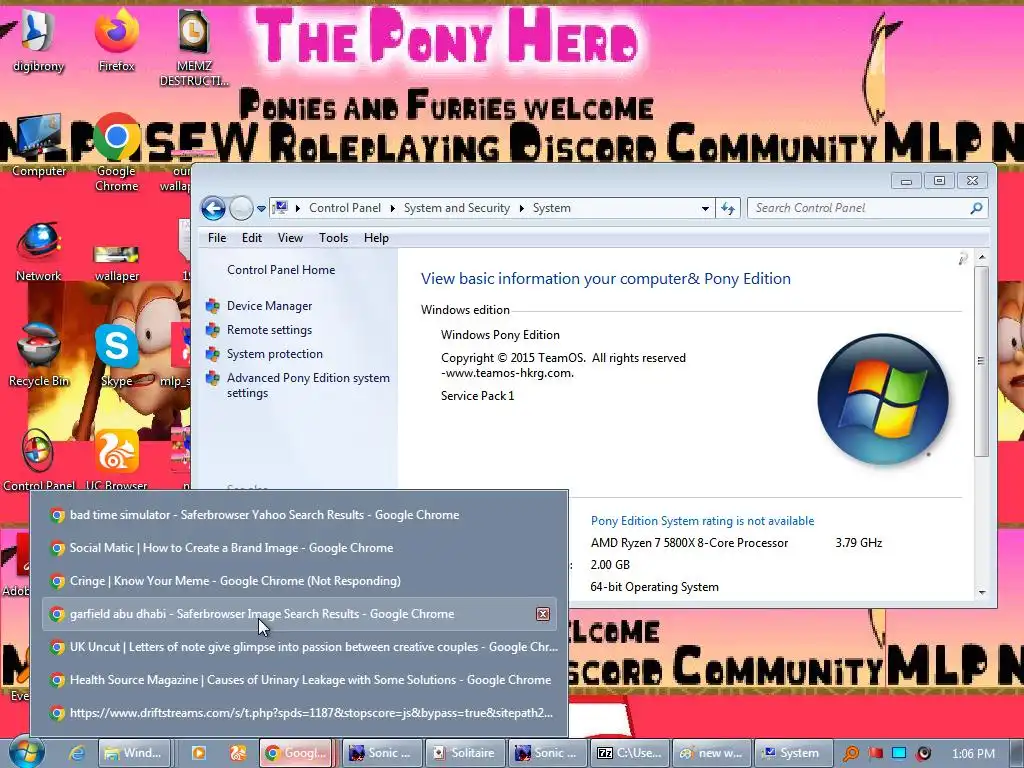The width and height of the screenshot is (1024, 768).
Task: Open the Recycle Bin
Action: [x=39, y=356]
